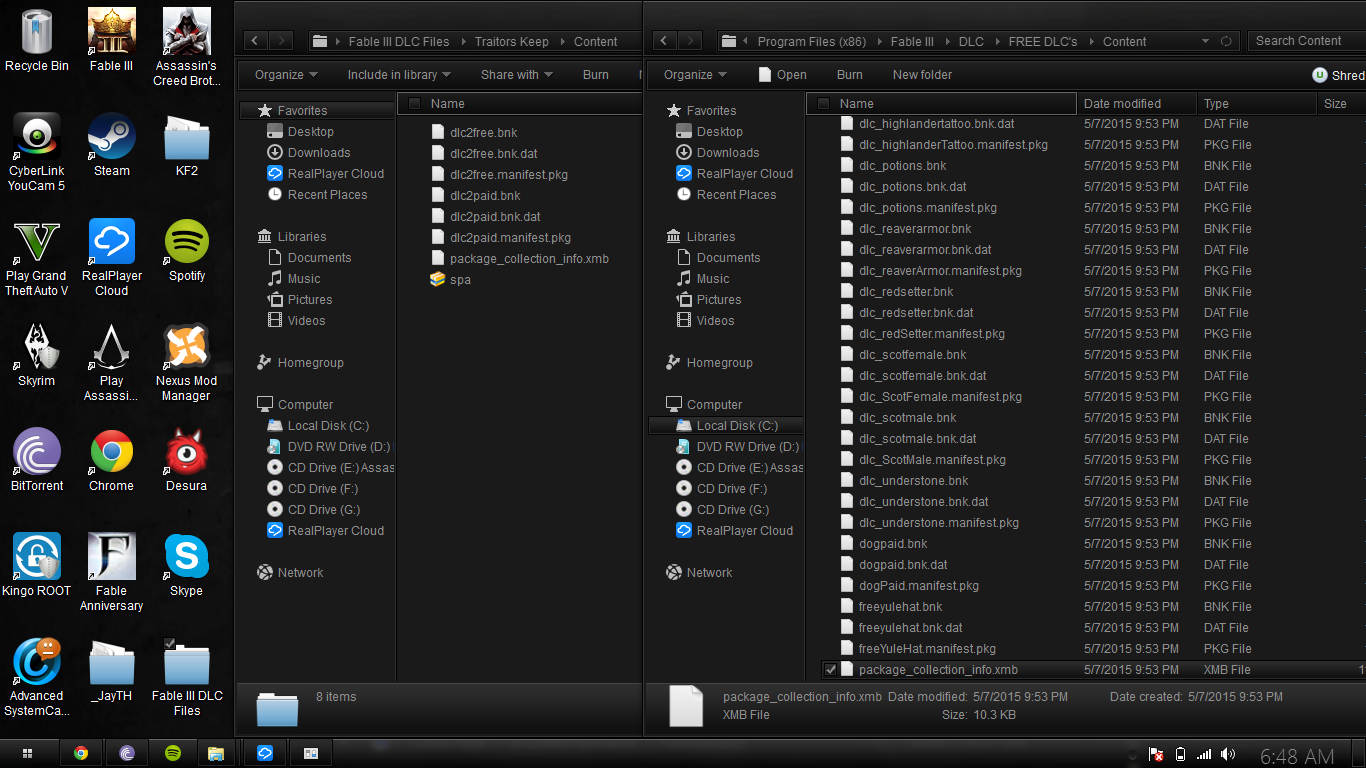Screen dimensions: 1366x768
Task: Click New folder in right window toolbar
Action: pyautogui.click(x=922, y=75)
